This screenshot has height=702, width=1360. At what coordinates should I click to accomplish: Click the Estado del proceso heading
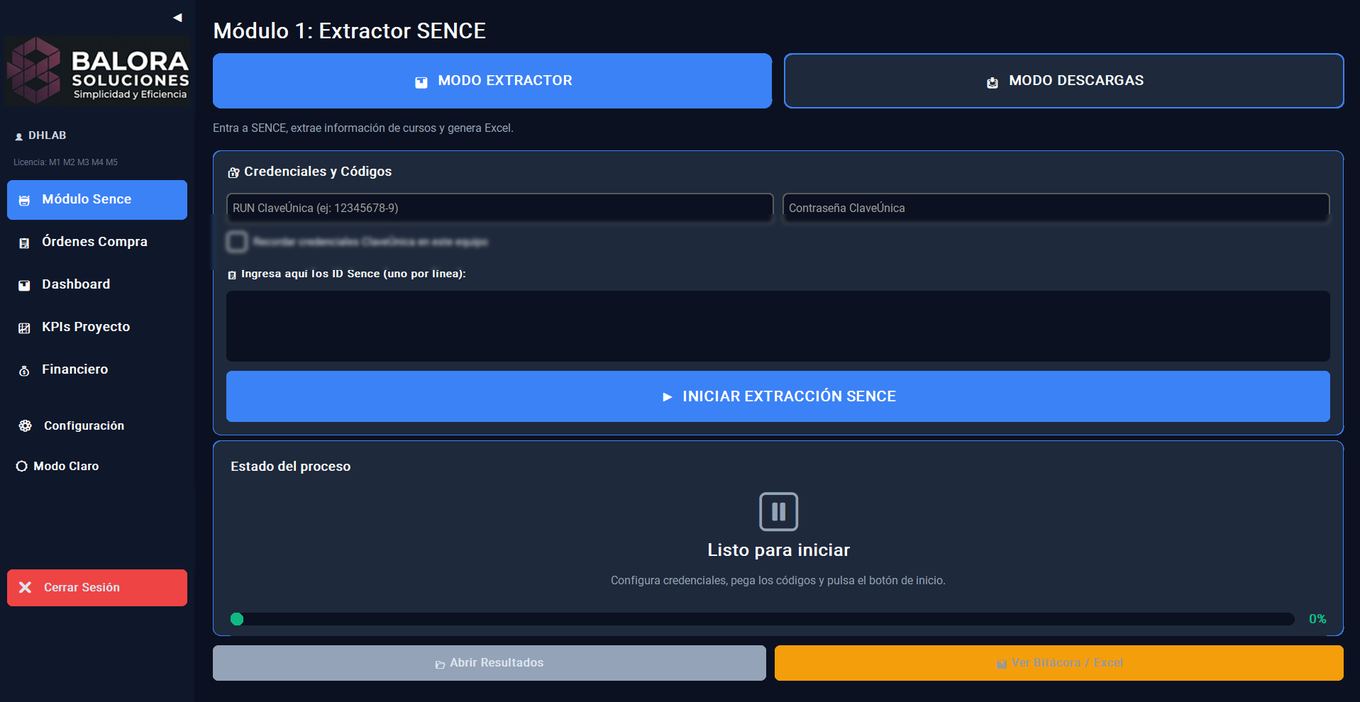pos(291,467)
